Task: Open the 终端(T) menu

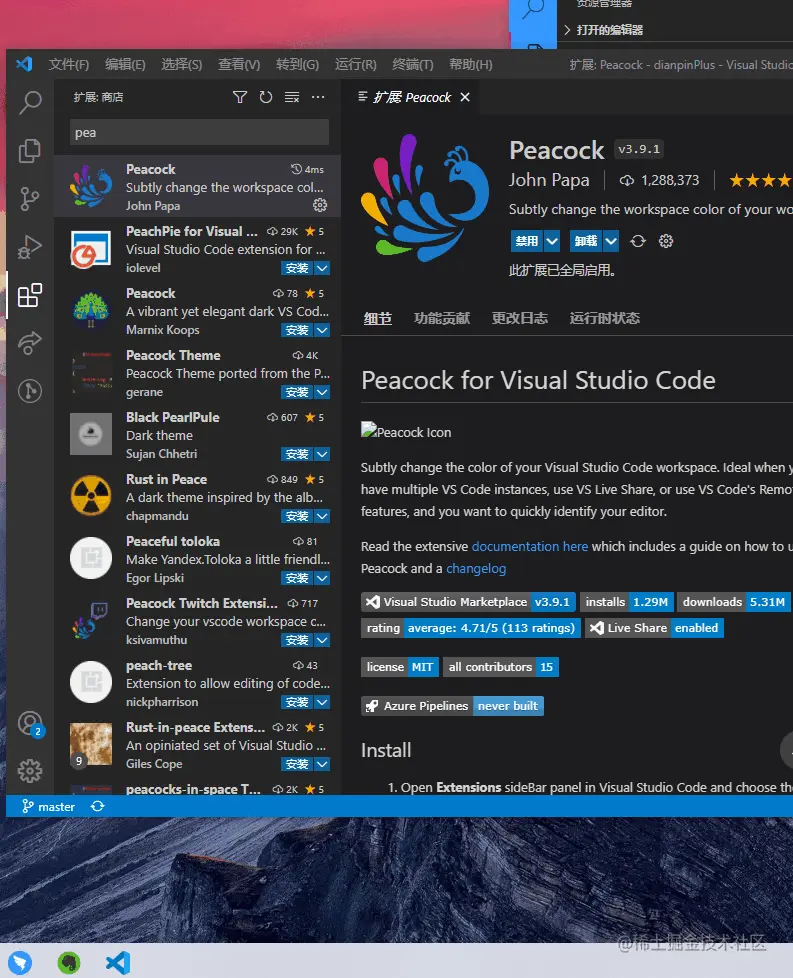Action: 412,65
